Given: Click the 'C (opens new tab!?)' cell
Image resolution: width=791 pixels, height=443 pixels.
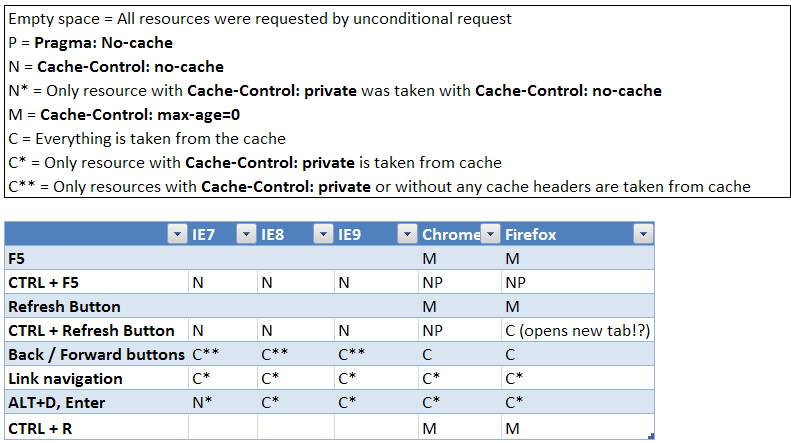Looking at the screenshot, I should click(578, 330).
